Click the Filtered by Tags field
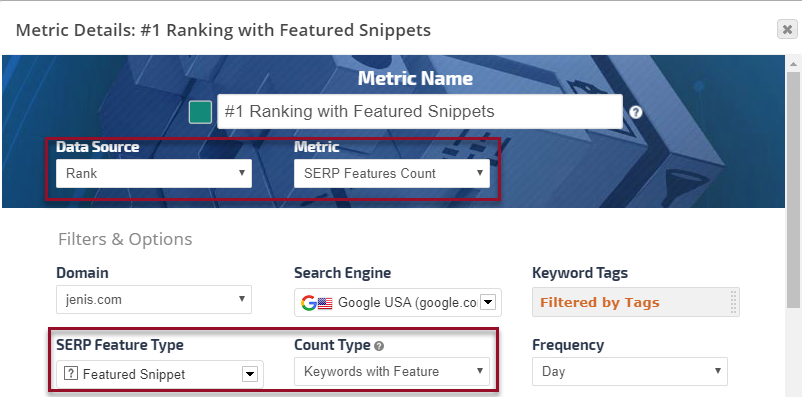This screenshot has width=802, height=397. (636, 302)
